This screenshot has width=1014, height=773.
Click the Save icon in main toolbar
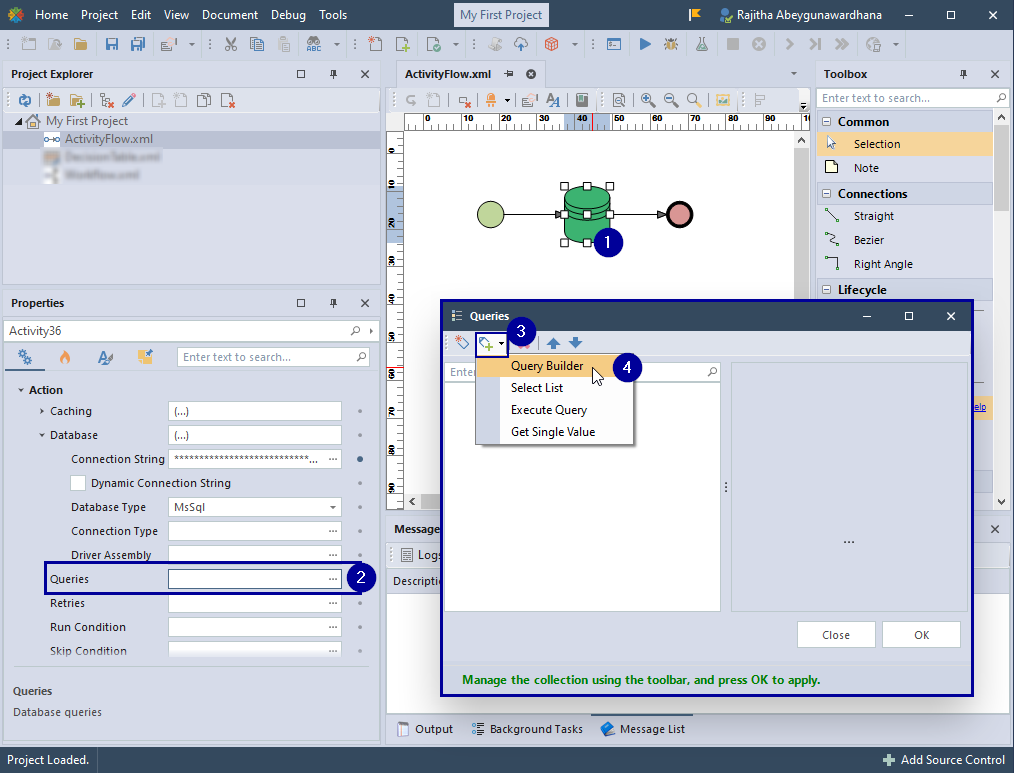pyautogui.click(x=112, y=44)
